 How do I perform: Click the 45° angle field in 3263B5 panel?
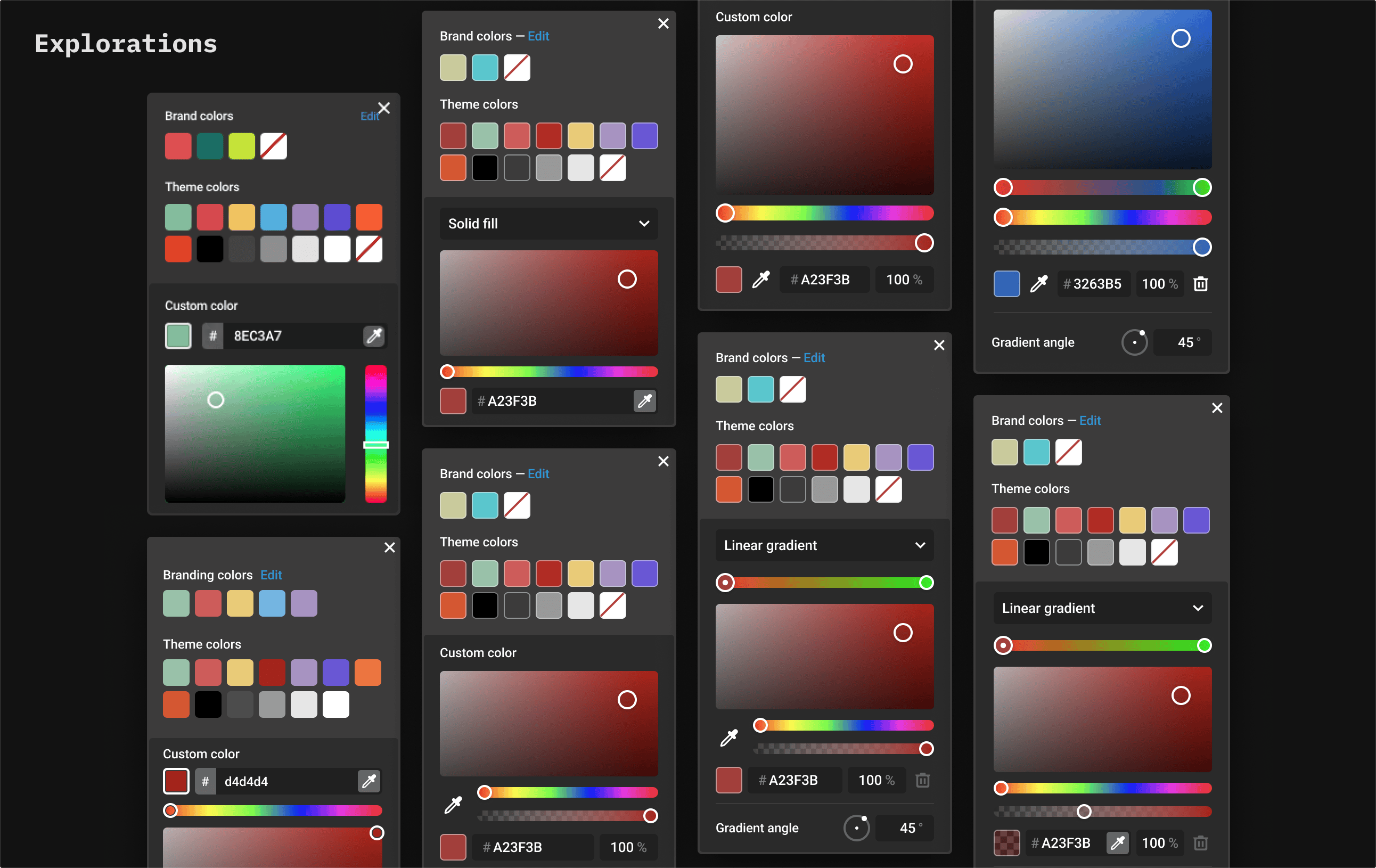[x=1182, y=342]
